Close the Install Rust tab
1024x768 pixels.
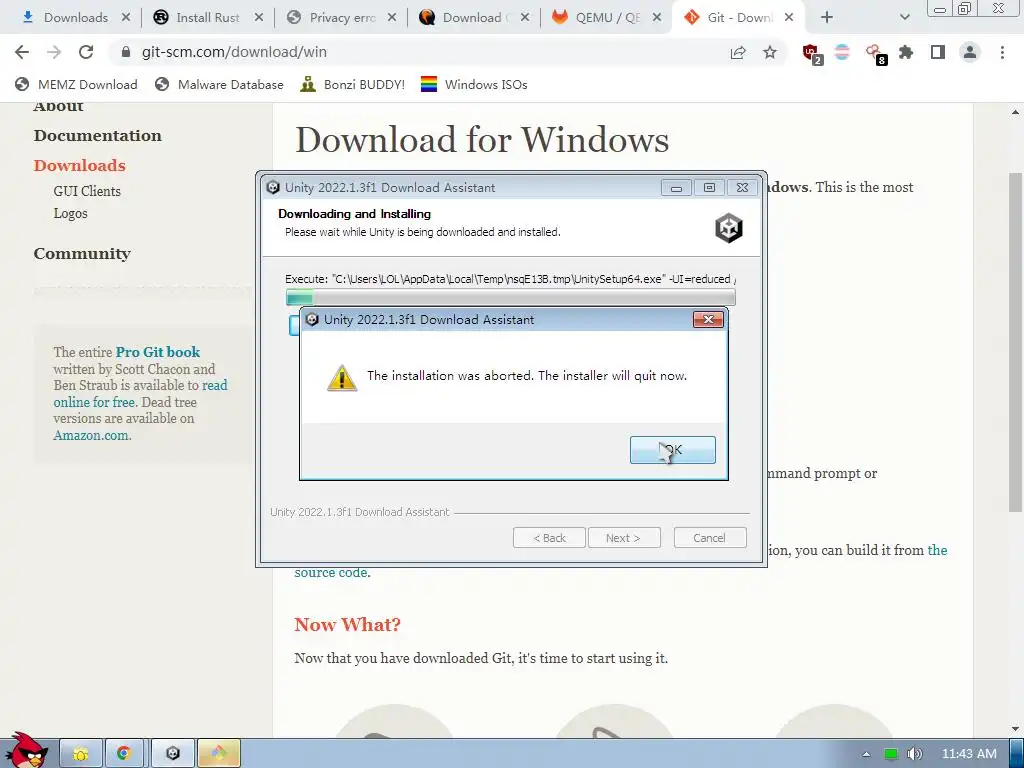[259, 18]
